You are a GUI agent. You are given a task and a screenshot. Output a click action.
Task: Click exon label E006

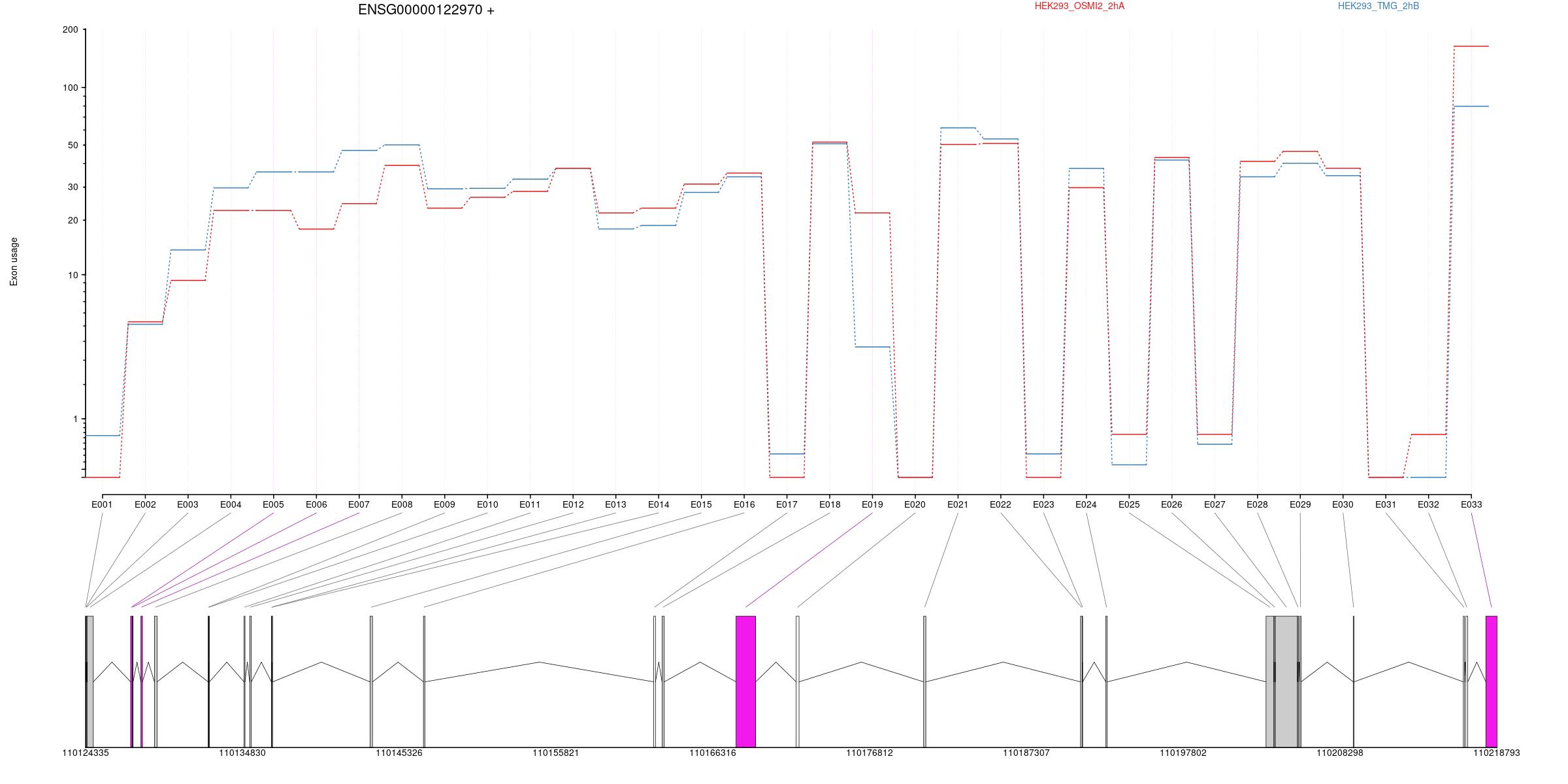tap(316, 504)
